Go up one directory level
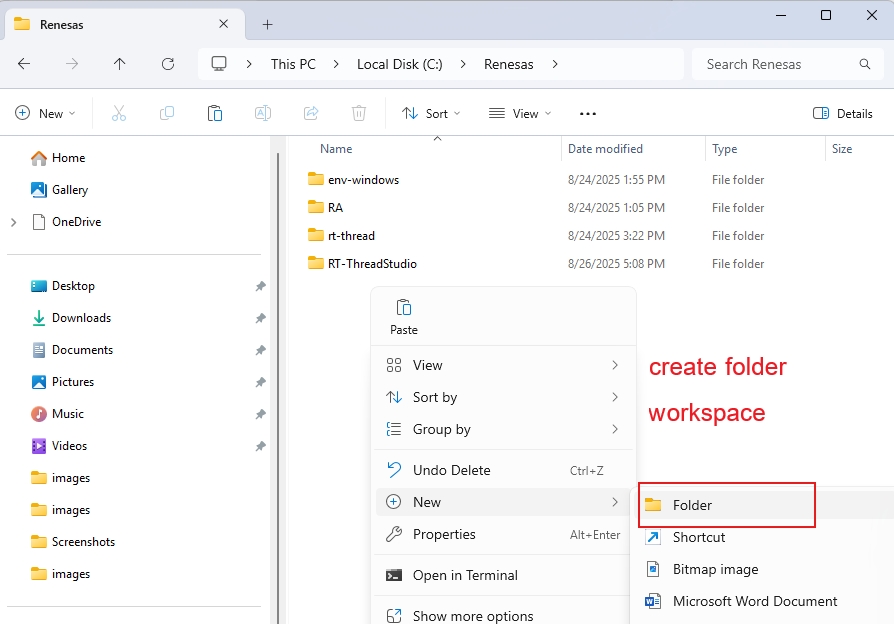This screenshot has width=894, height=624. tap(120, 64)
